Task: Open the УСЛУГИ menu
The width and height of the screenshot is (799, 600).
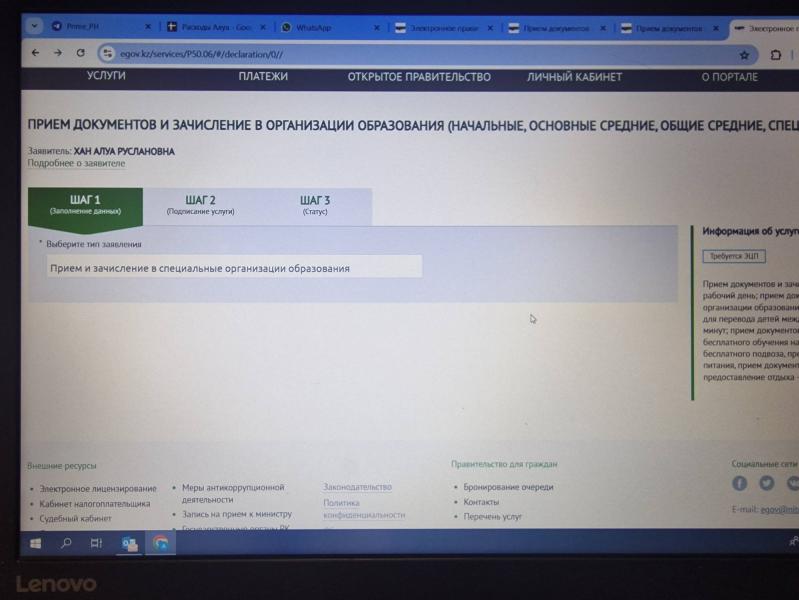Action: 106,77
